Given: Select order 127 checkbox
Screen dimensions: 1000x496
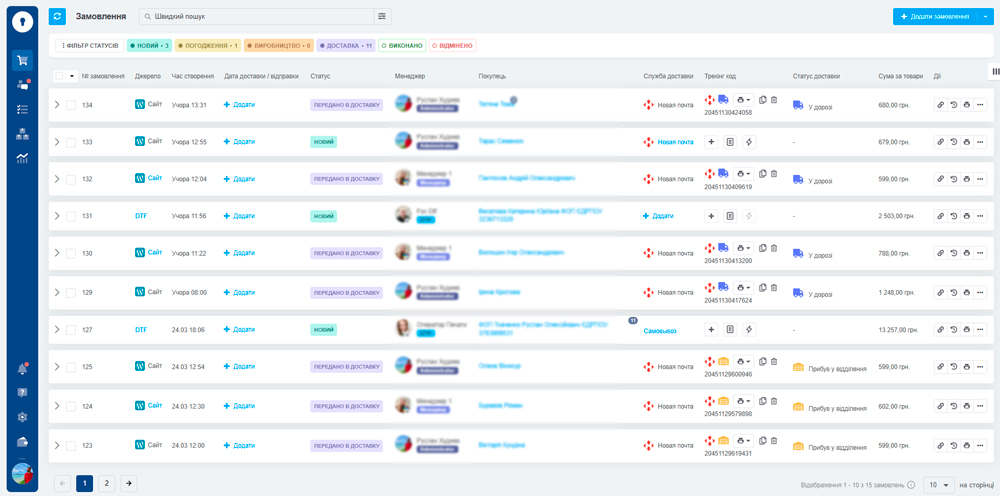Looking at the screenshot, I should coord(71,330).
